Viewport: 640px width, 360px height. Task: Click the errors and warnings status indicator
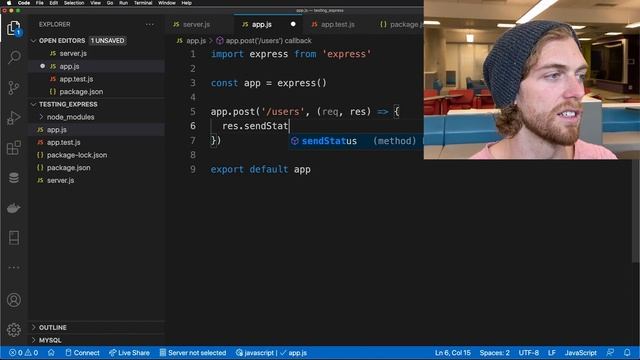click(24, 353)
